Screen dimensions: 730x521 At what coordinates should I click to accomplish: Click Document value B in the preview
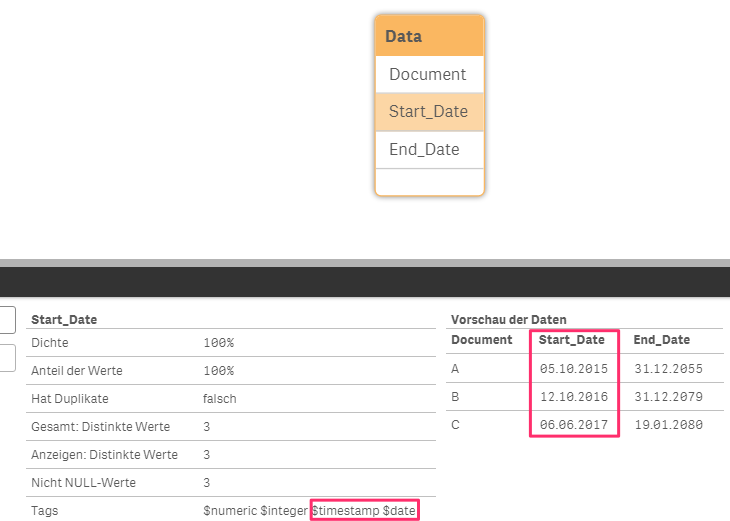456,396
